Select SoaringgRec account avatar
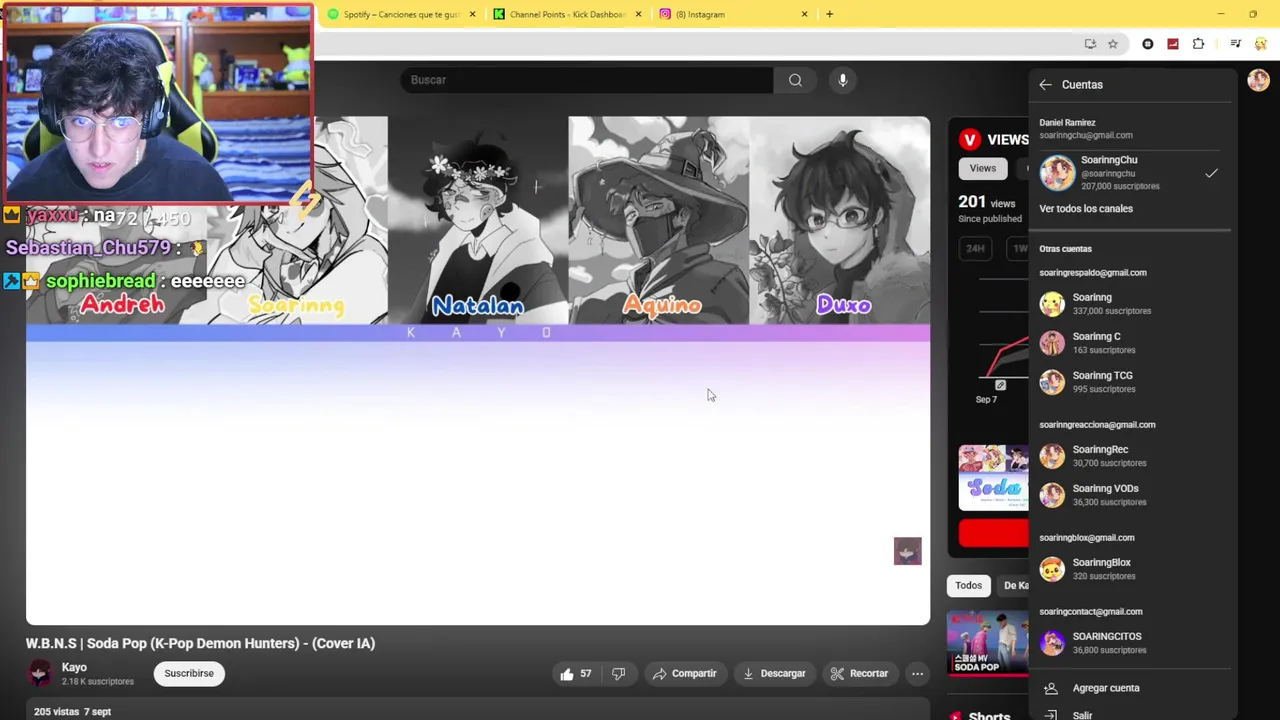The width and height of the screenshot is (1280, 720). [x=1052, y=456]
